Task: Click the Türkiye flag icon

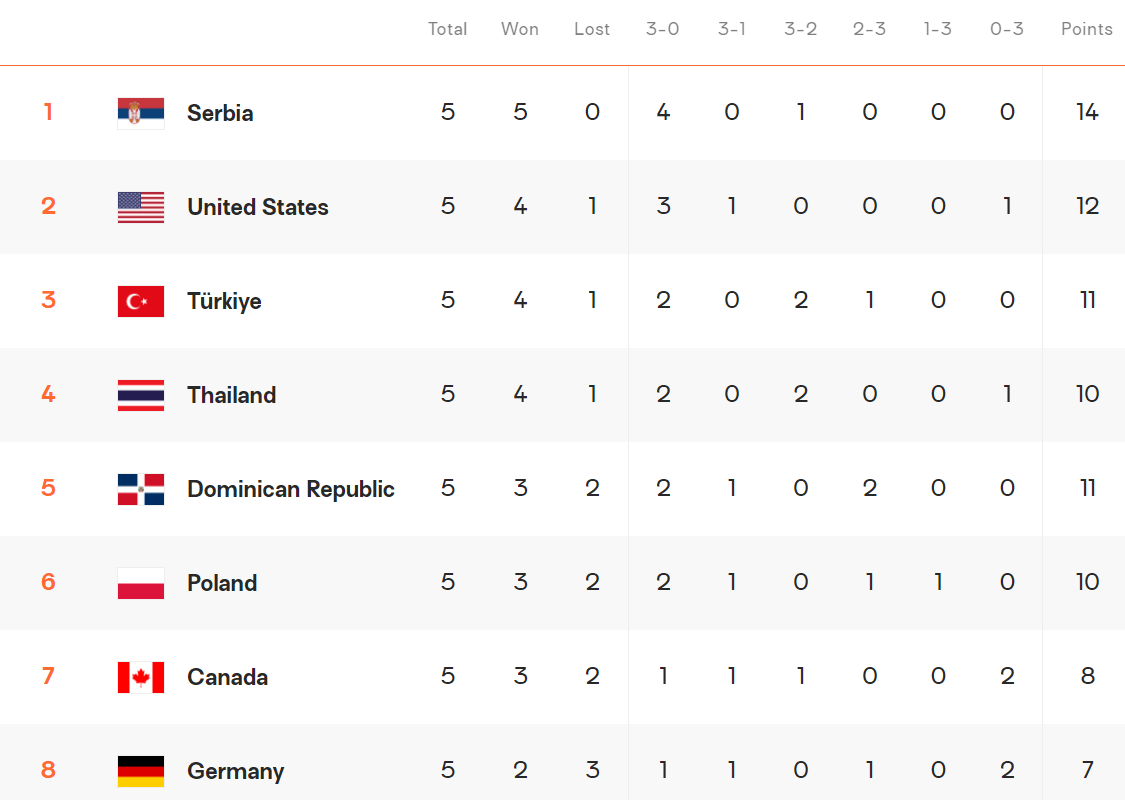Action: (x=141, y=301)
